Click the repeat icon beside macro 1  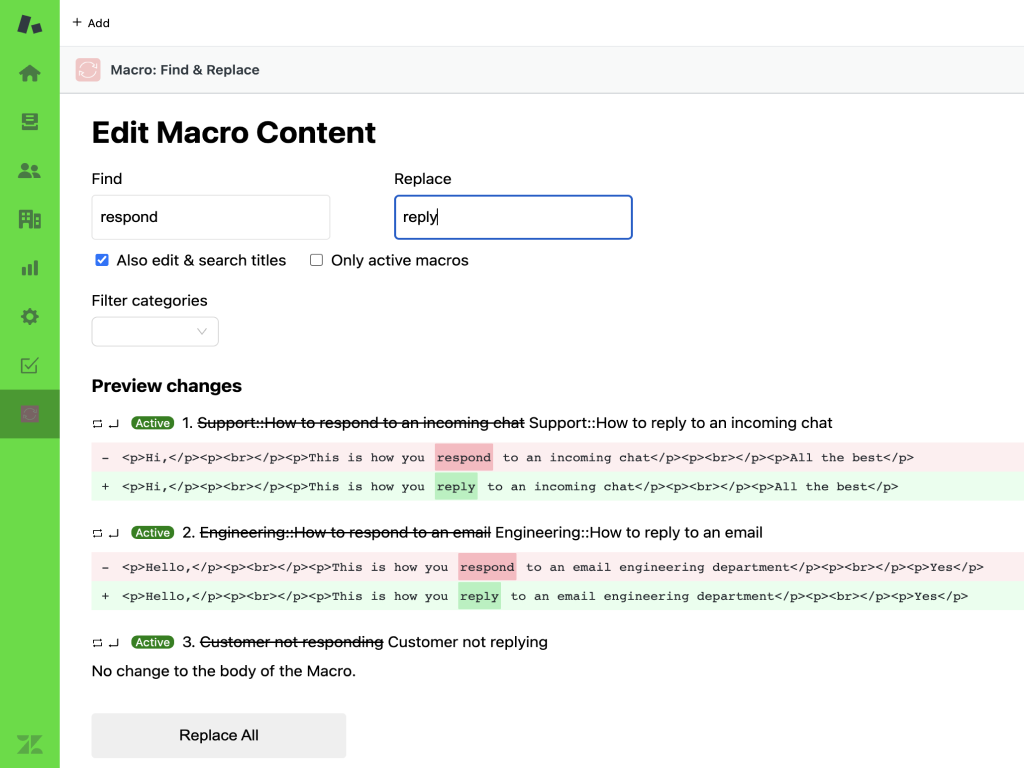point(97,424)
